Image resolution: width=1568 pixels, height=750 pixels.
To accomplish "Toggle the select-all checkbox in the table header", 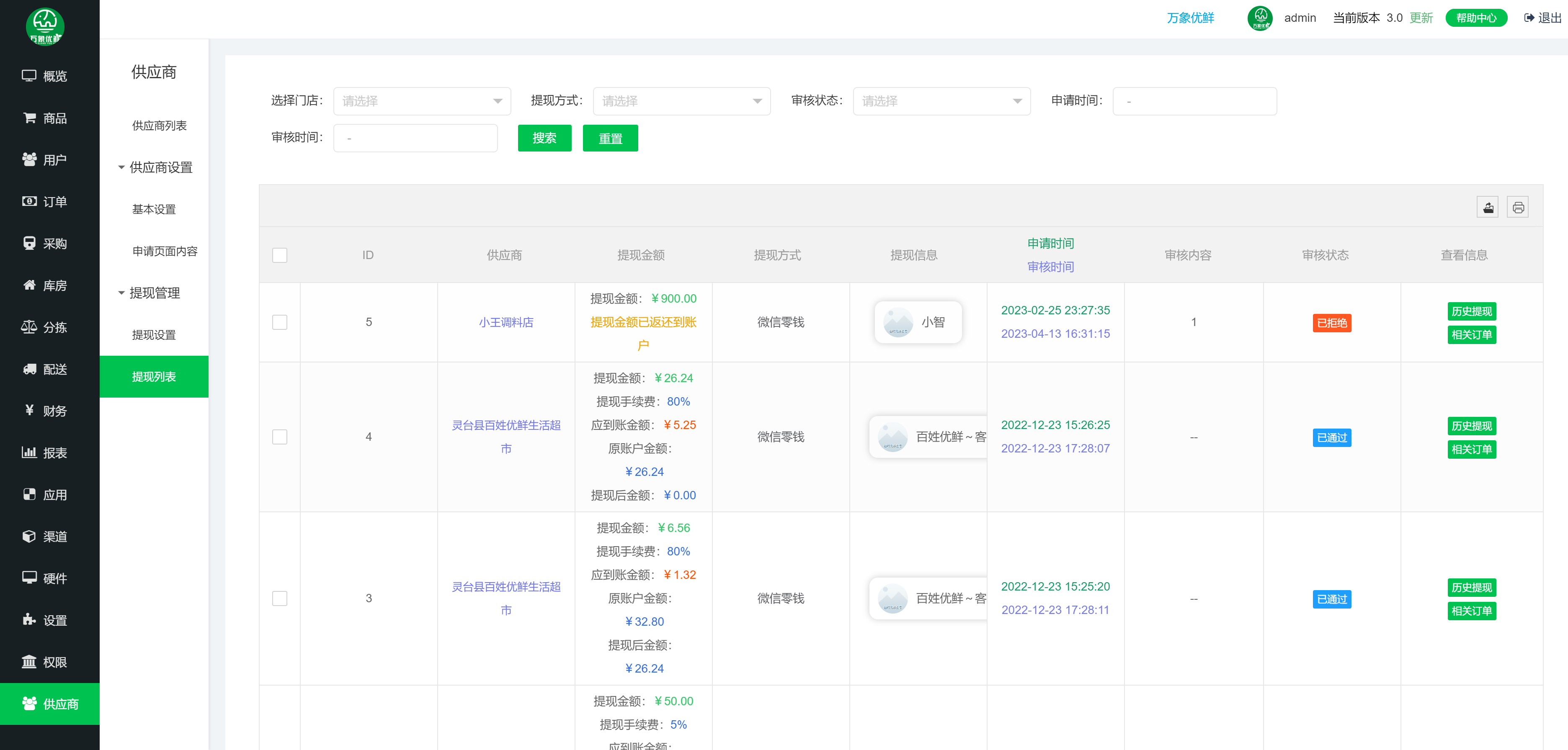I will (x=279, y=255).
